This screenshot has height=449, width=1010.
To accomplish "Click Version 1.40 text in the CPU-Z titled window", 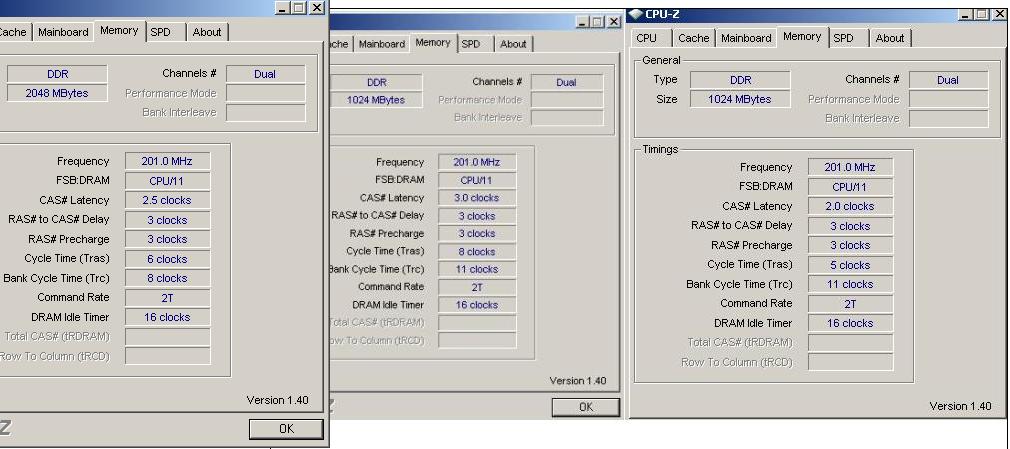I will point(960,406).
